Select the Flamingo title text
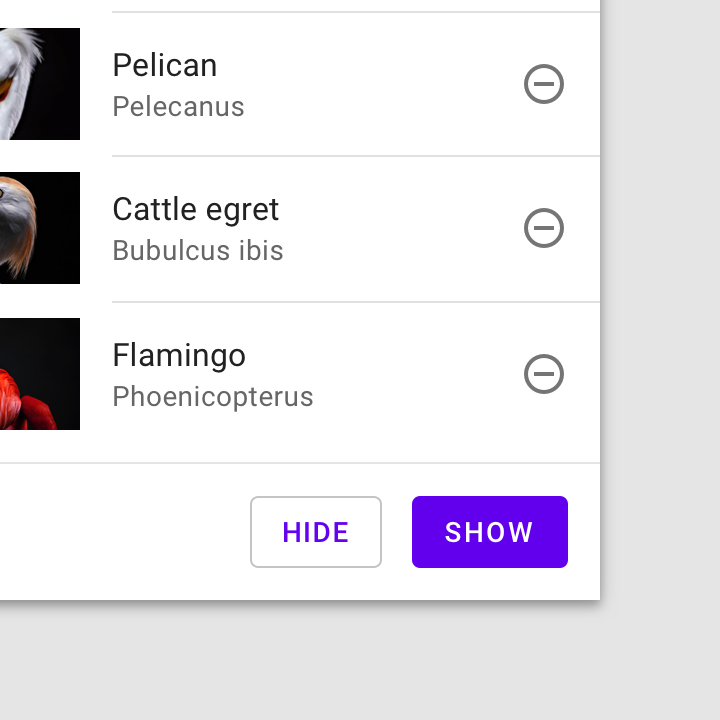The image size is (720, 720). tap(179, 356)
